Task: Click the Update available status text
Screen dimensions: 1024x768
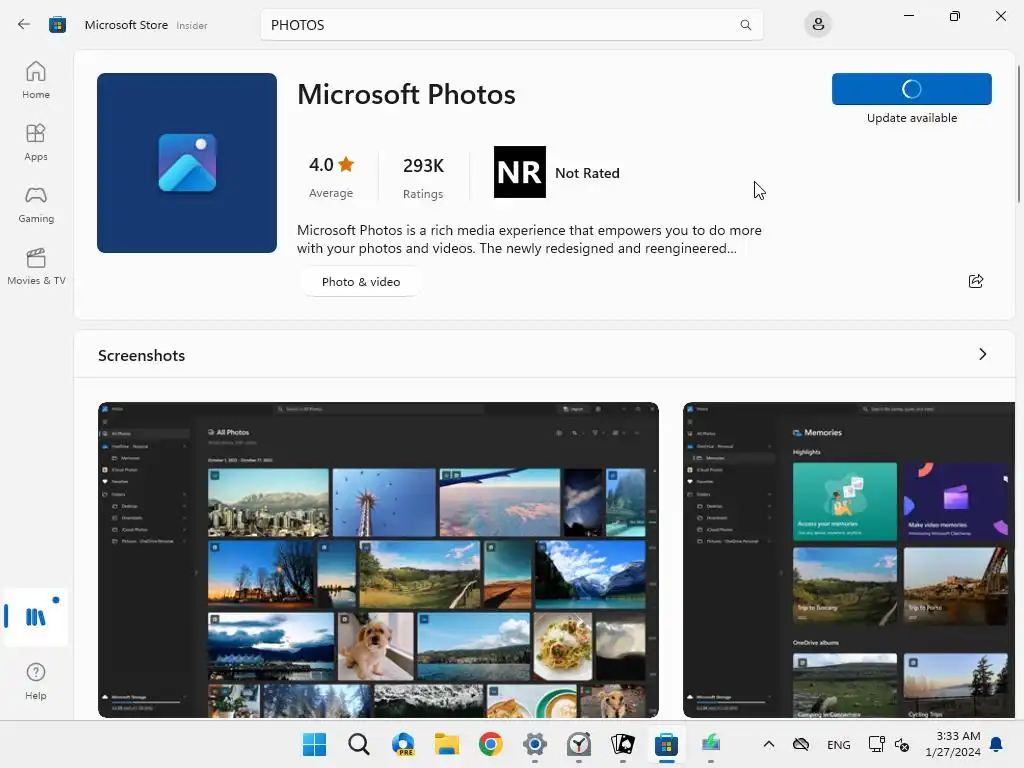Action: coord(912,118)
